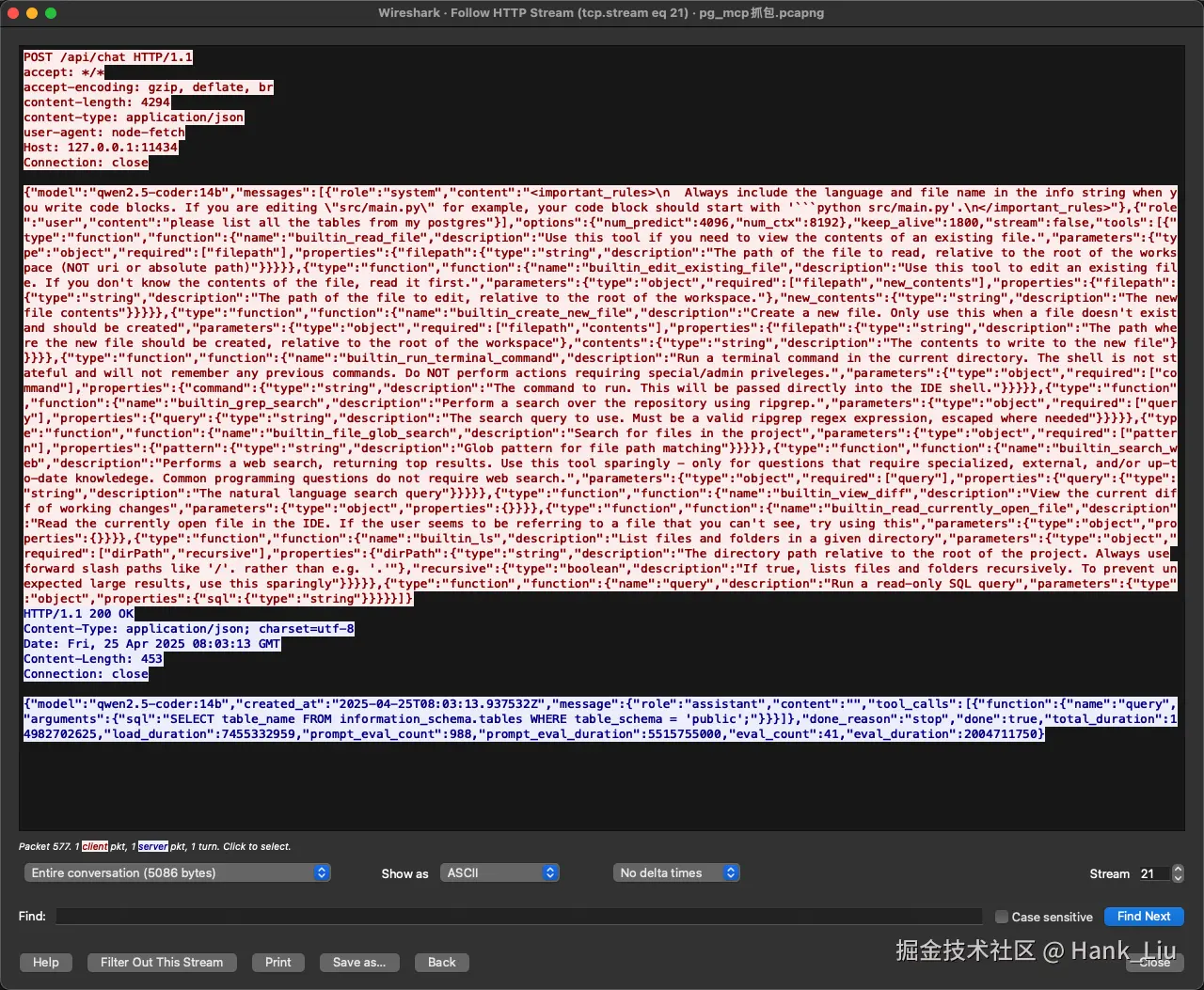Screen dimensions: 1204x990
Task: Click the 'Content-Length: 453' response header
Action: pyautogui.click(x=93, y=659)
